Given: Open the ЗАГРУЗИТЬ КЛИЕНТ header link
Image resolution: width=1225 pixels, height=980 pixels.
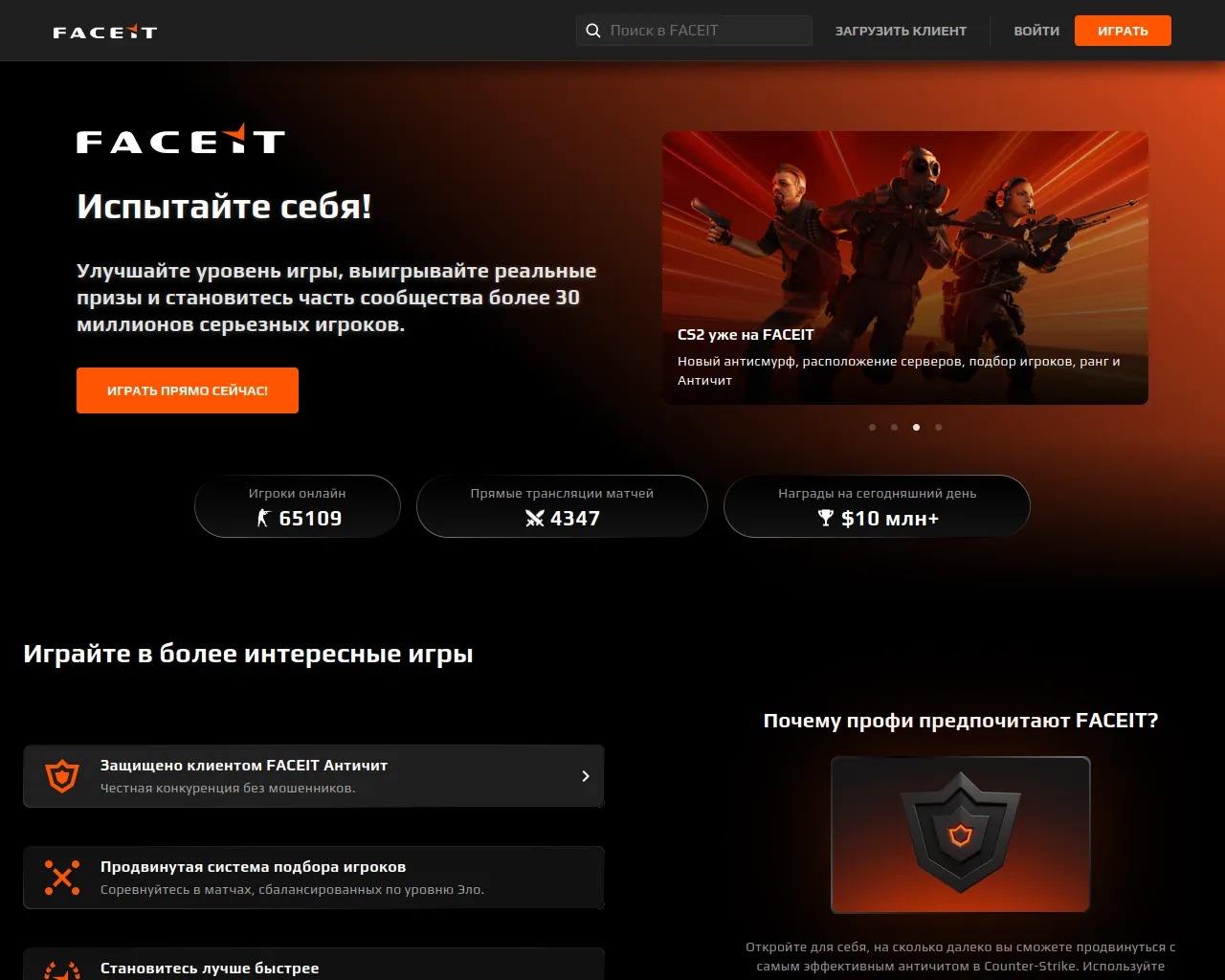Looking at the screenshot, I should point(901,31).
